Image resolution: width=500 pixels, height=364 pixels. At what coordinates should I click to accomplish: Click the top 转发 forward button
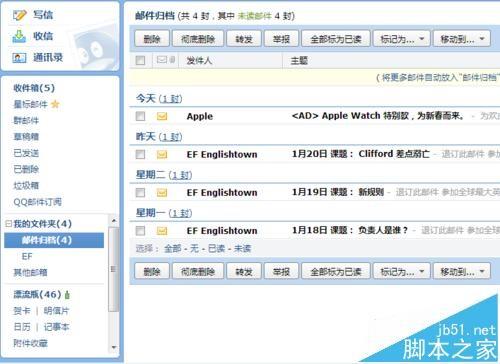pos(244,39)
